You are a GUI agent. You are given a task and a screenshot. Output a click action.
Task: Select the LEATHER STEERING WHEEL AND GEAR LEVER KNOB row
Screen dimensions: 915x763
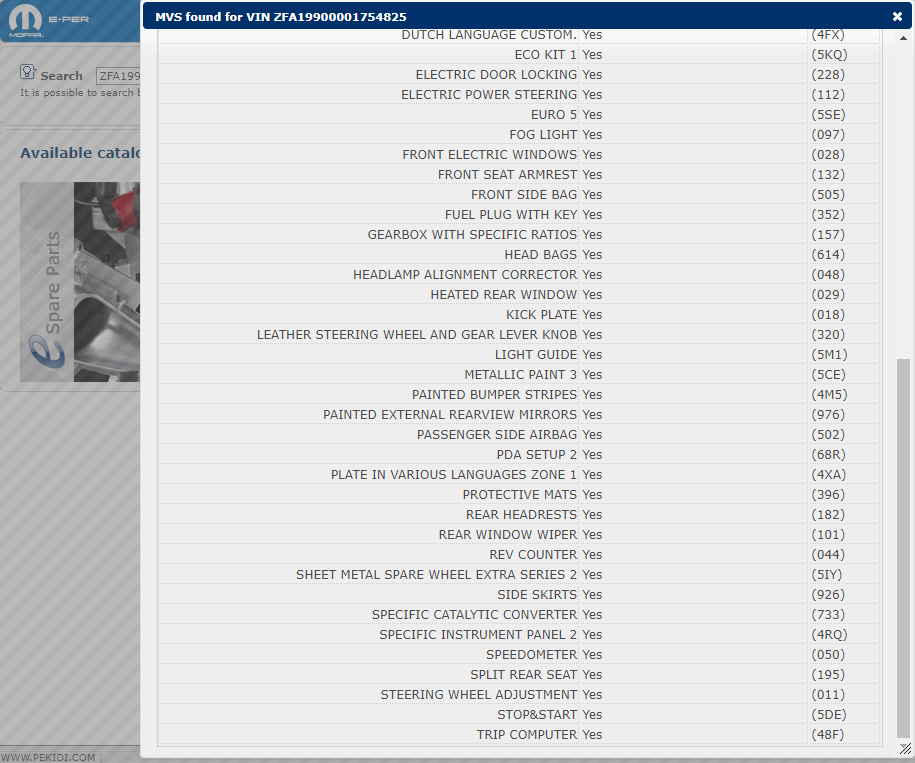point(417,335)
